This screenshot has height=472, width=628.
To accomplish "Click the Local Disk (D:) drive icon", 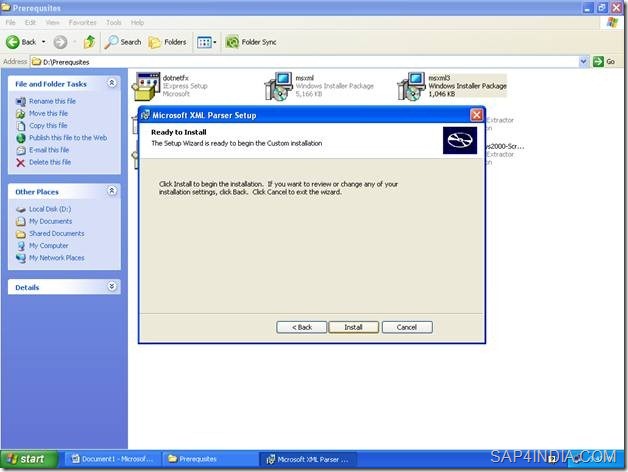I will click(21, 209).
